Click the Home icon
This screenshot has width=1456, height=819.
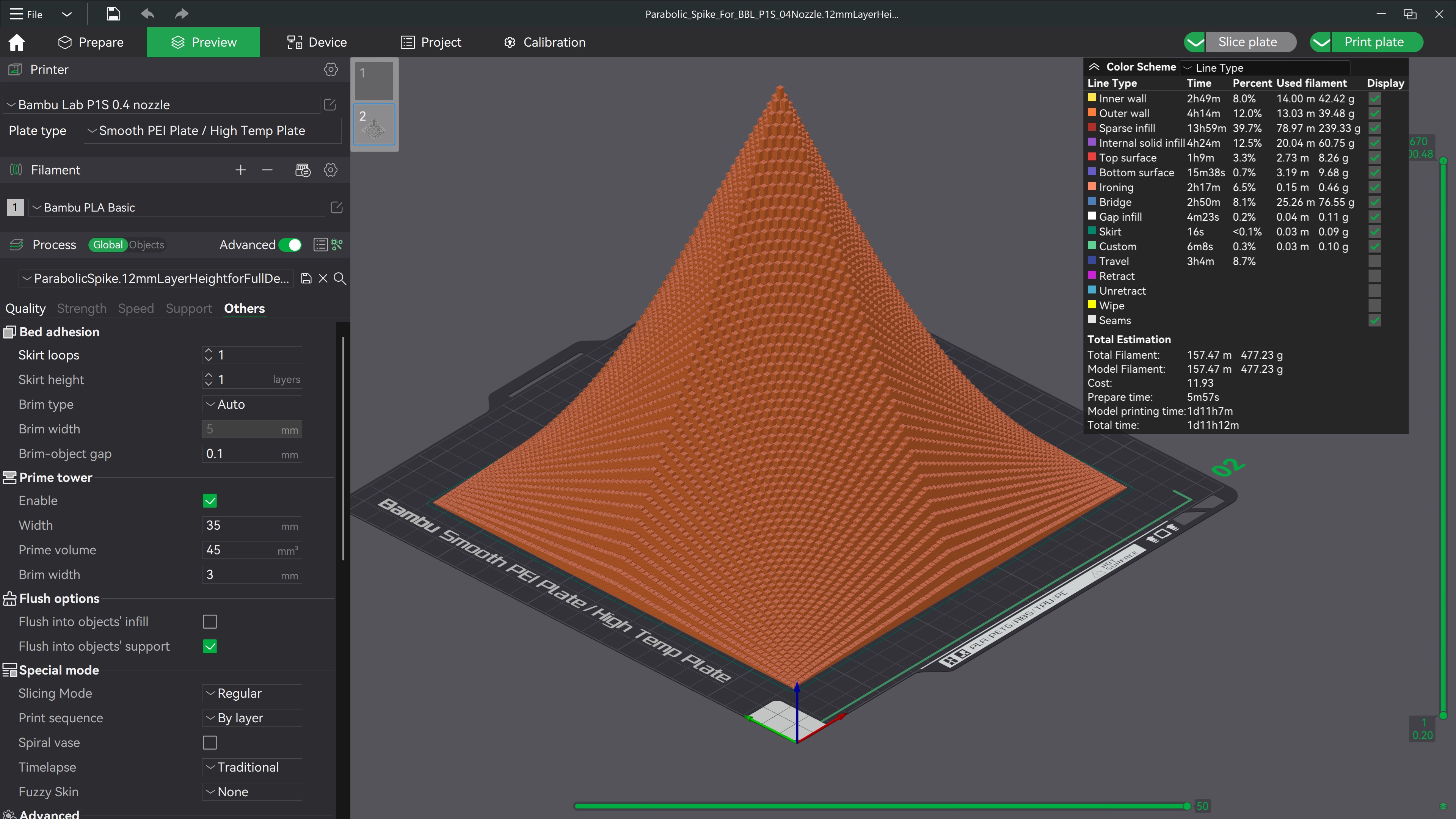17,42
